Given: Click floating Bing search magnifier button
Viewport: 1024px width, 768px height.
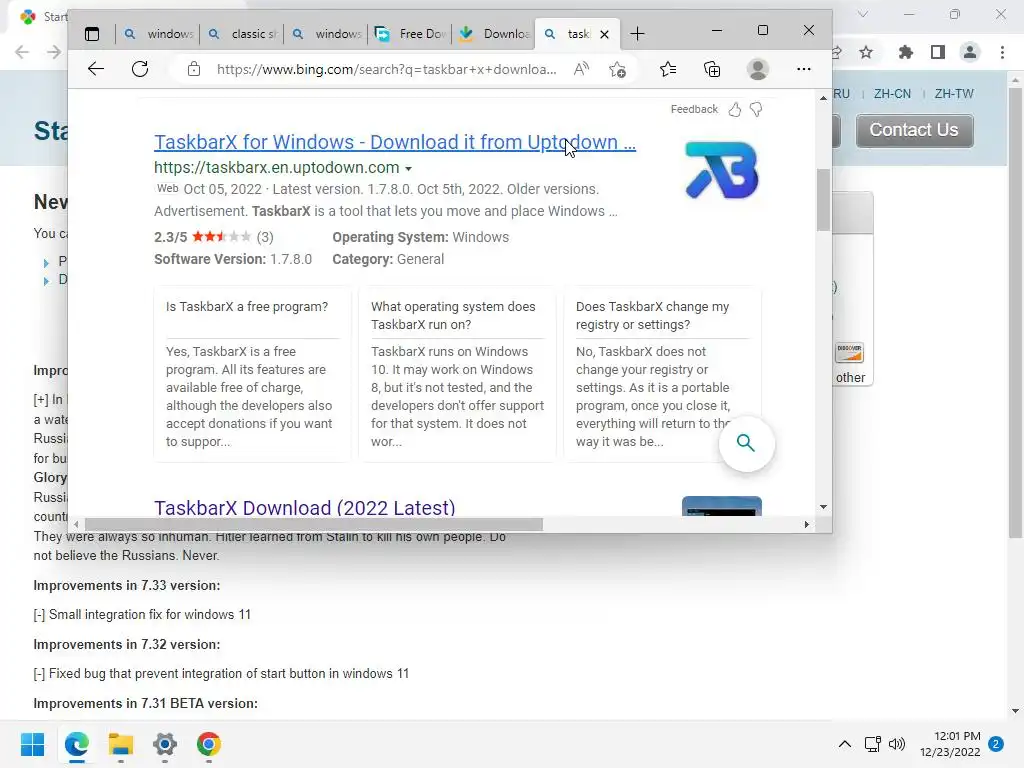Looking at the screenshot, I should [x=746, y=443].
